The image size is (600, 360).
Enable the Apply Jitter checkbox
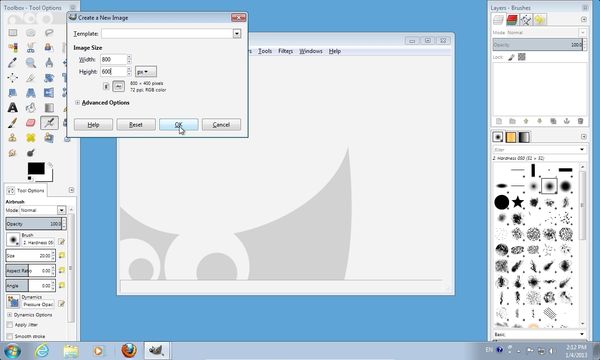tap(10, 325)
